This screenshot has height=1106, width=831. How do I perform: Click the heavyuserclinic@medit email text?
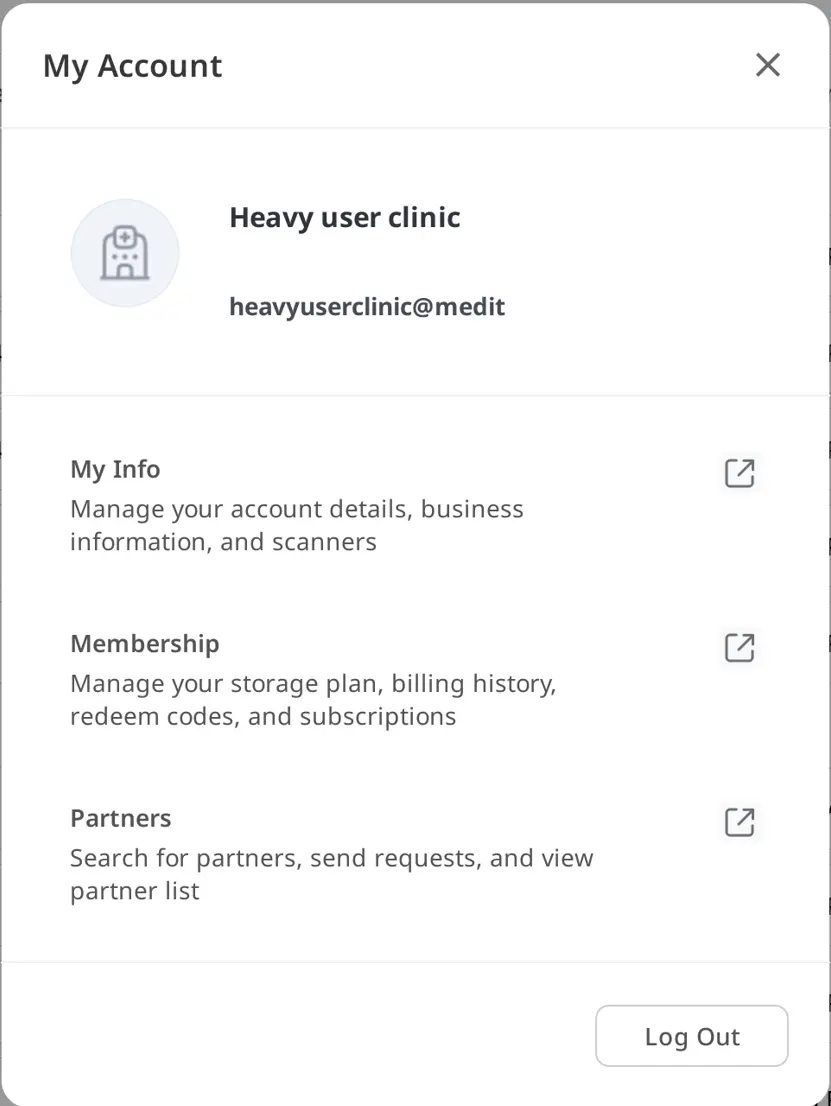368,307
